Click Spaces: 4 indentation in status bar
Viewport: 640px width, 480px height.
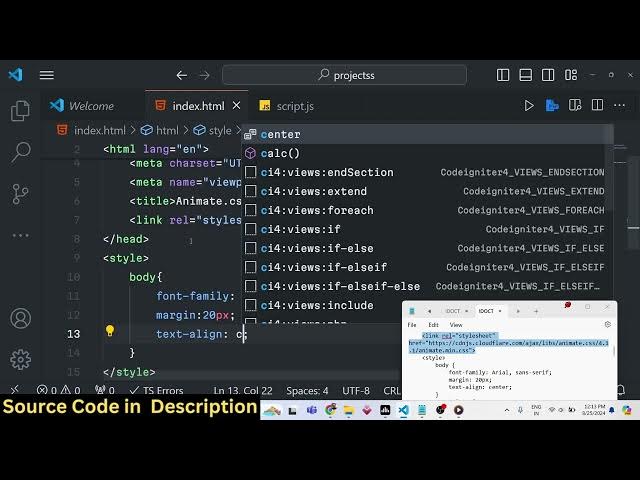(x=307, y=391)
